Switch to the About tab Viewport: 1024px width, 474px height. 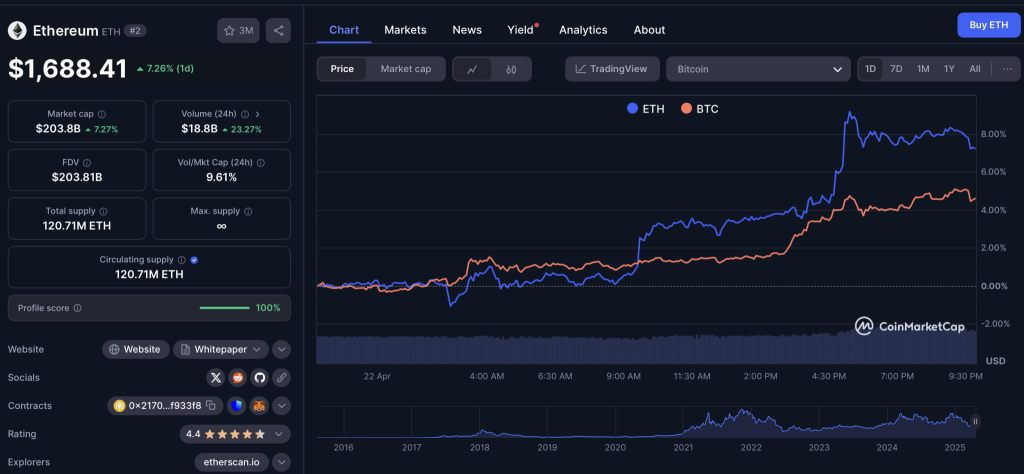click(x=649, y=30)
